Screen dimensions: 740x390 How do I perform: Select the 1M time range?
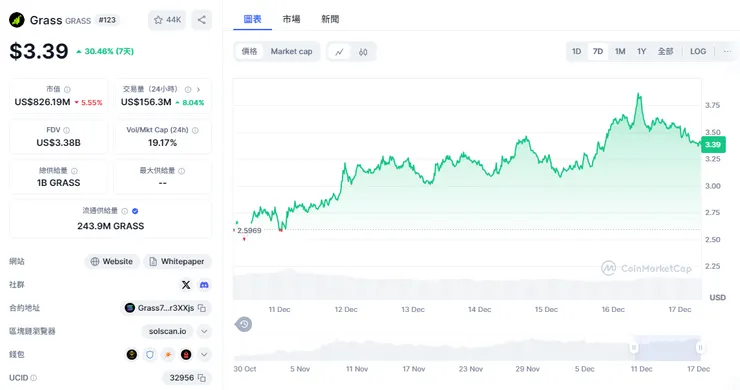pyautogui.click(x=620, y=51)
